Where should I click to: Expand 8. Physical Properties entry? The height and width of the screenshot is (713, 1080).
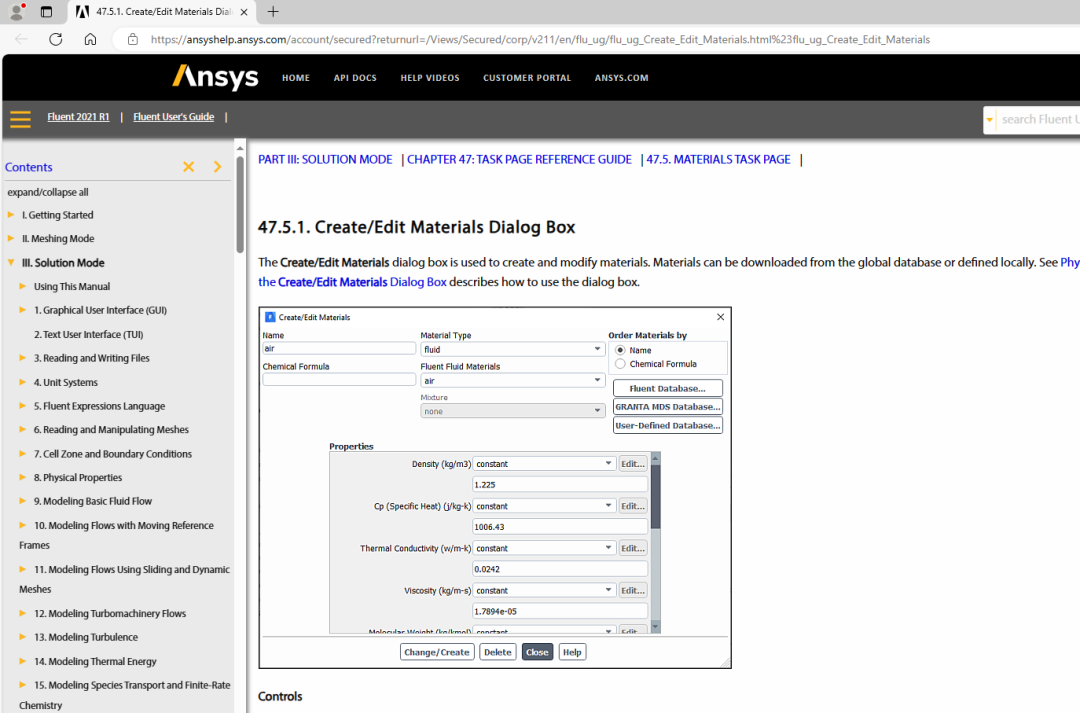[x=23, y=477]
